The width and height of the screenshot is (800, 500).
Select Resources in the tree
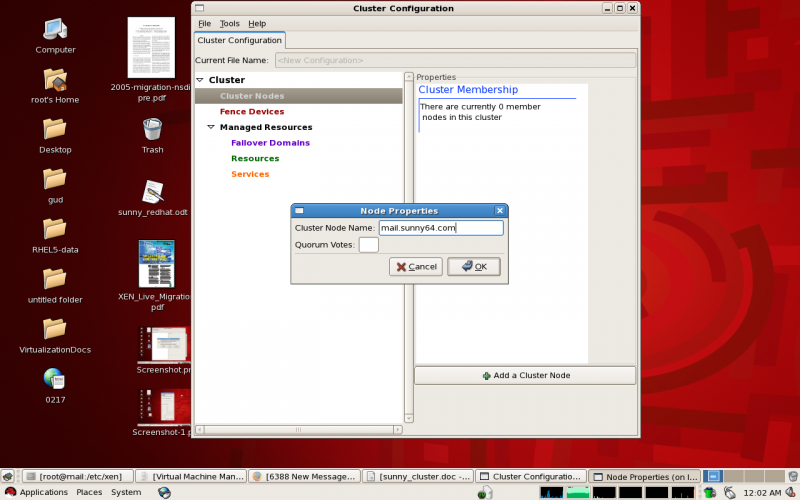pyautogui.click(x=255, y=159)
